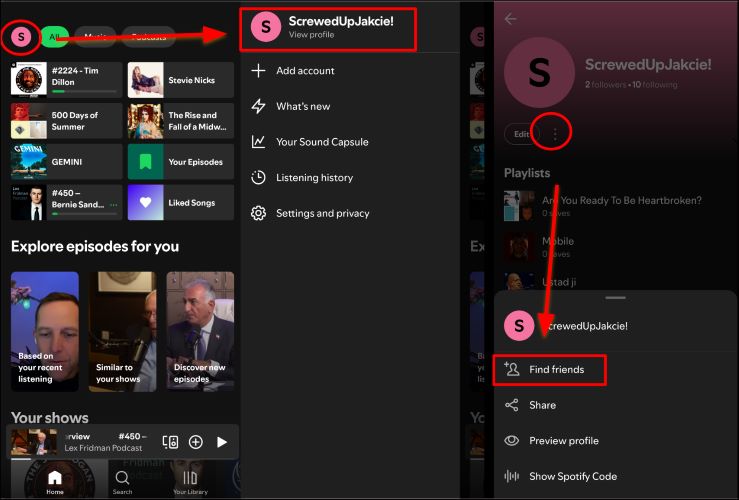Open The Rise and Fall of a Midw... tile
The image size is (739, 500).
pyautogui.click(x=181, y=121)
